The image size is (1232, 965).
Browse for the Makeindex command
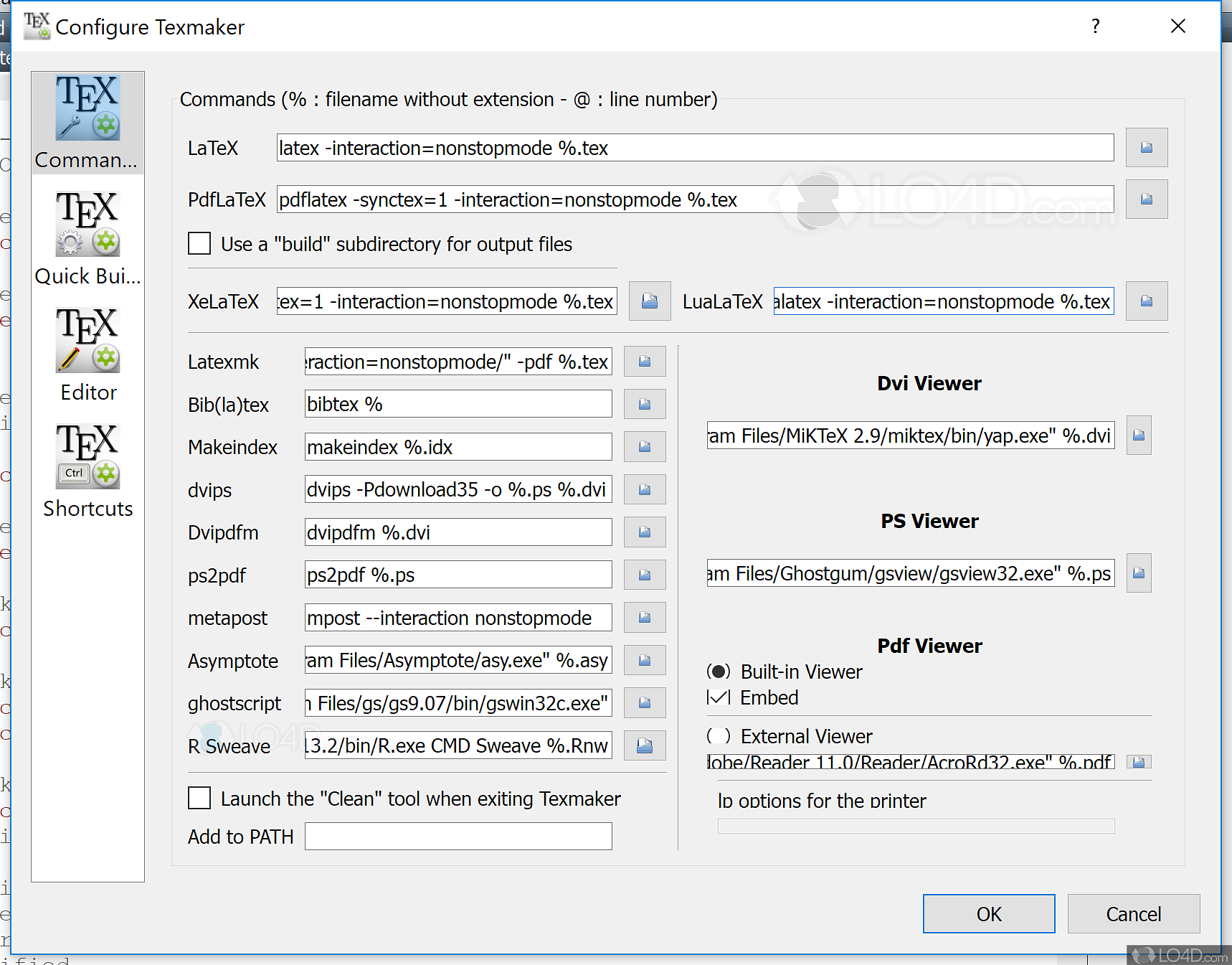(x=643, y=446)
